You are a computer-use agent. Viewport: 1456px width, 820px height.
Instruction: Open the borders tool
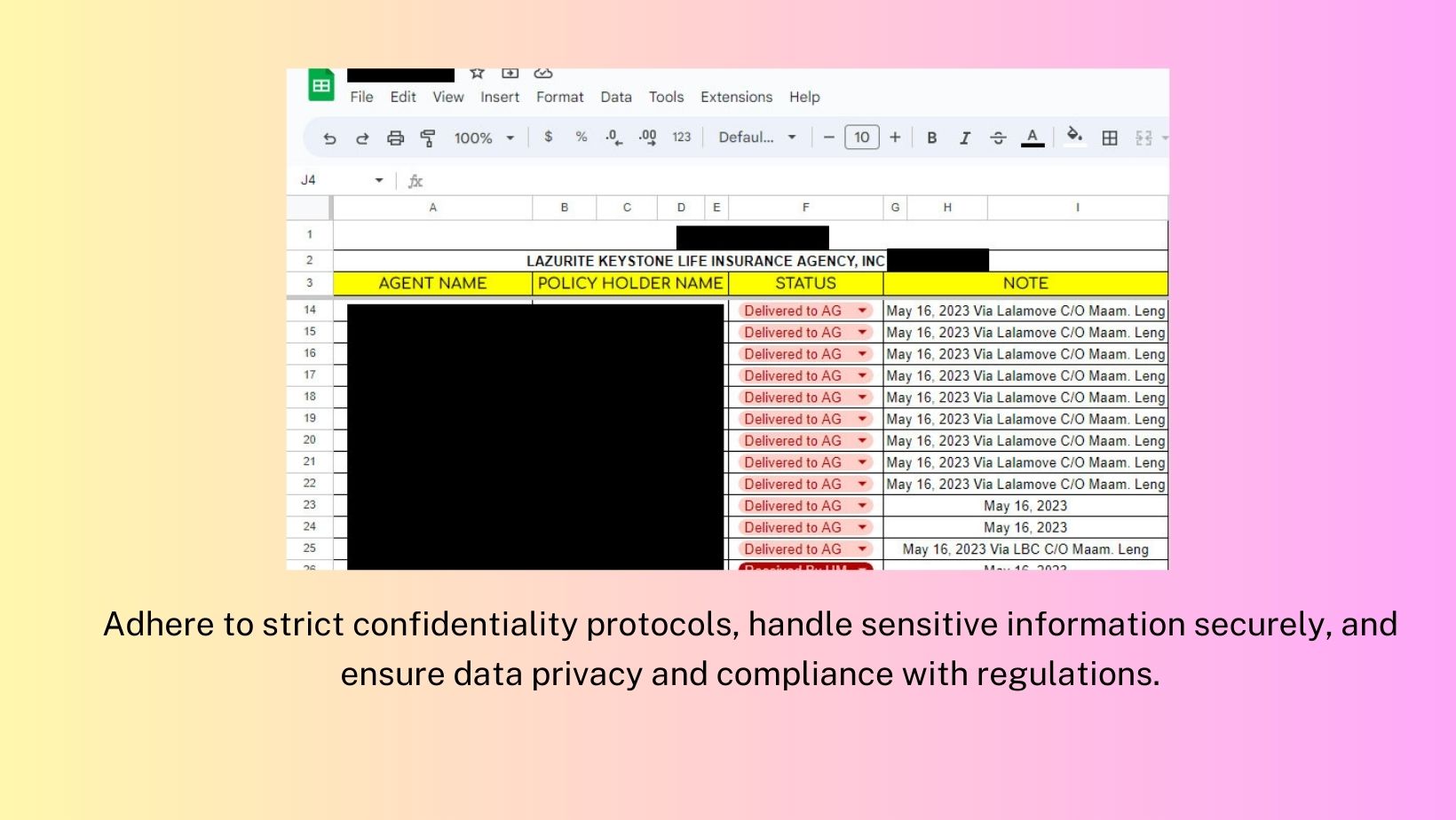click(1110, 138)
